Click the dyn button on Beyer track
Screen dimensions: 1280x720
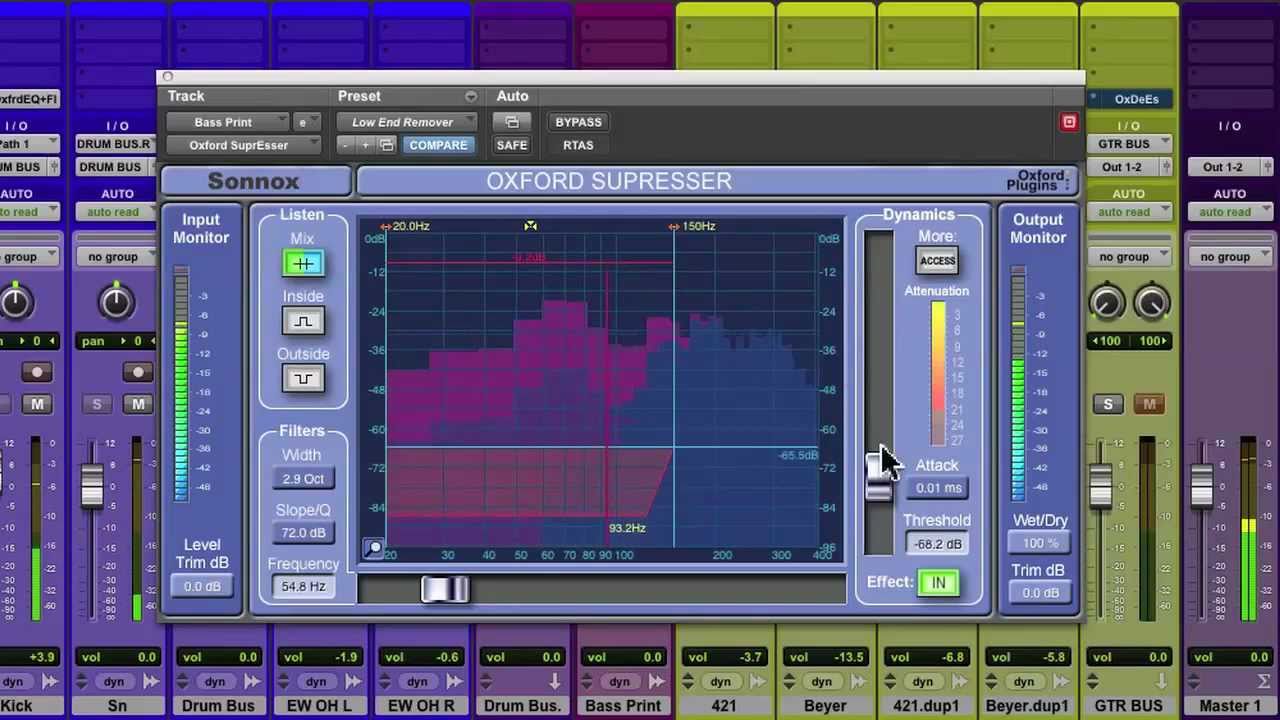click(822, 682)
